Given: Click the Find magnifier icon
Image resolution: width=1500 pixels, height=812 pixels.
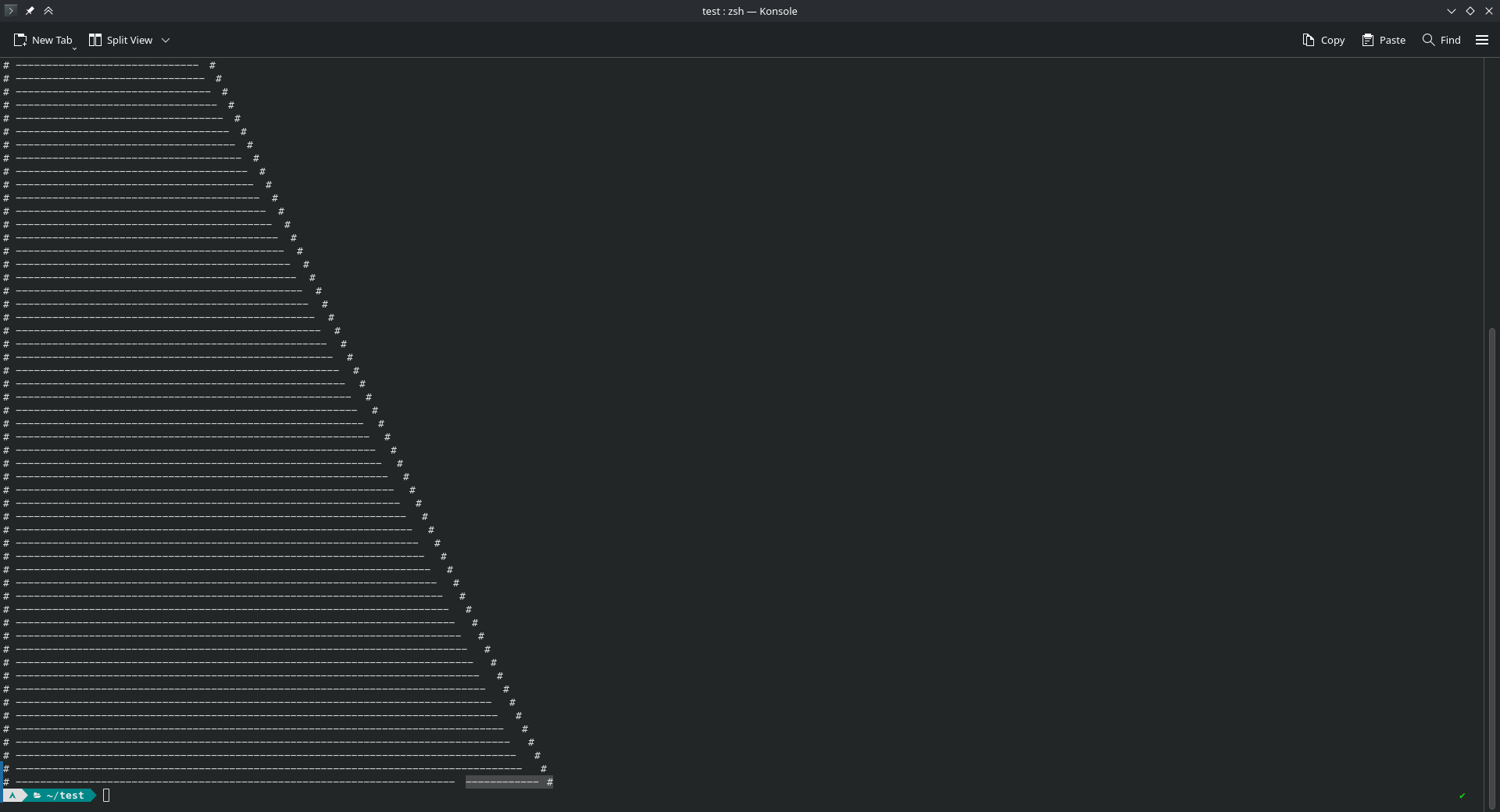Looking at the screenshot, I should tap(1428, 40).
